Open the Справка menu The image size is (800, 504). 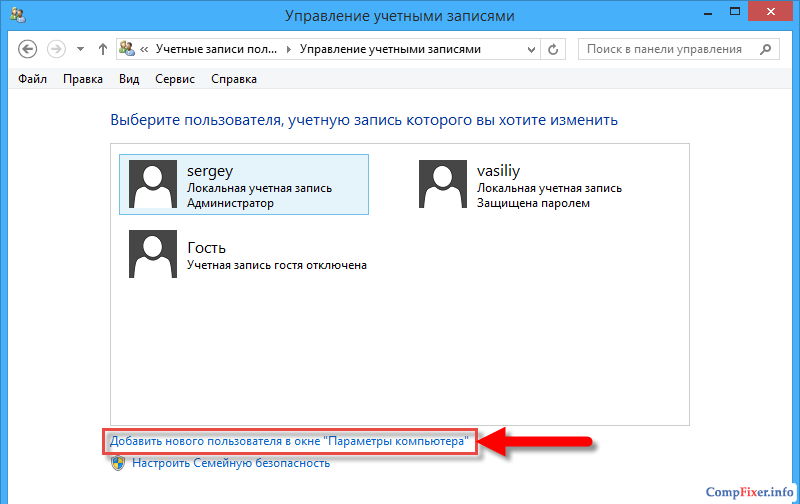(x=234, y=79)
